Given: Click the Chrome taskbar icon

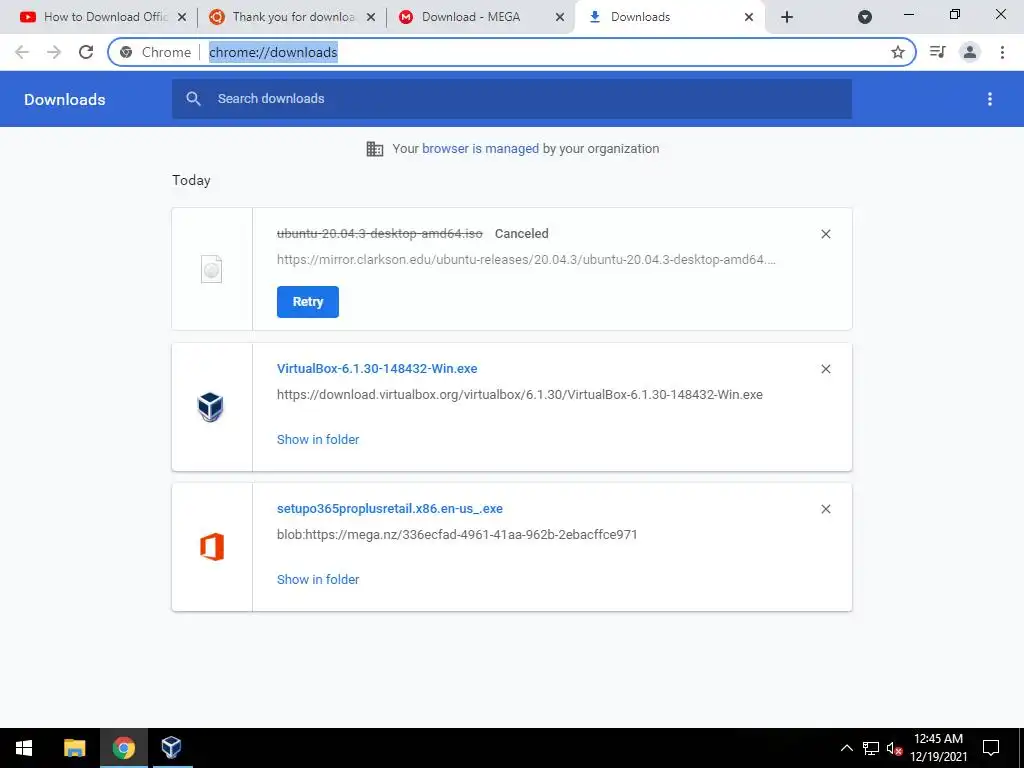Looking at the screenshot, I should (123, 748).
